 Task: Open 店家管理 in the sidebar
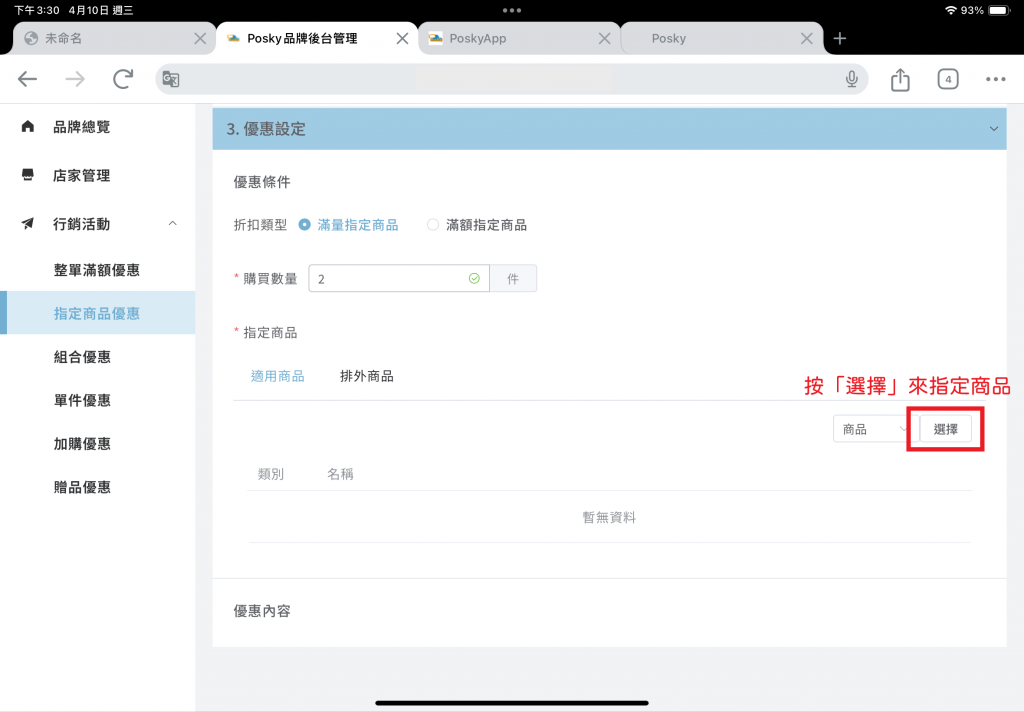pyautogui.click(x=82, y=175)
